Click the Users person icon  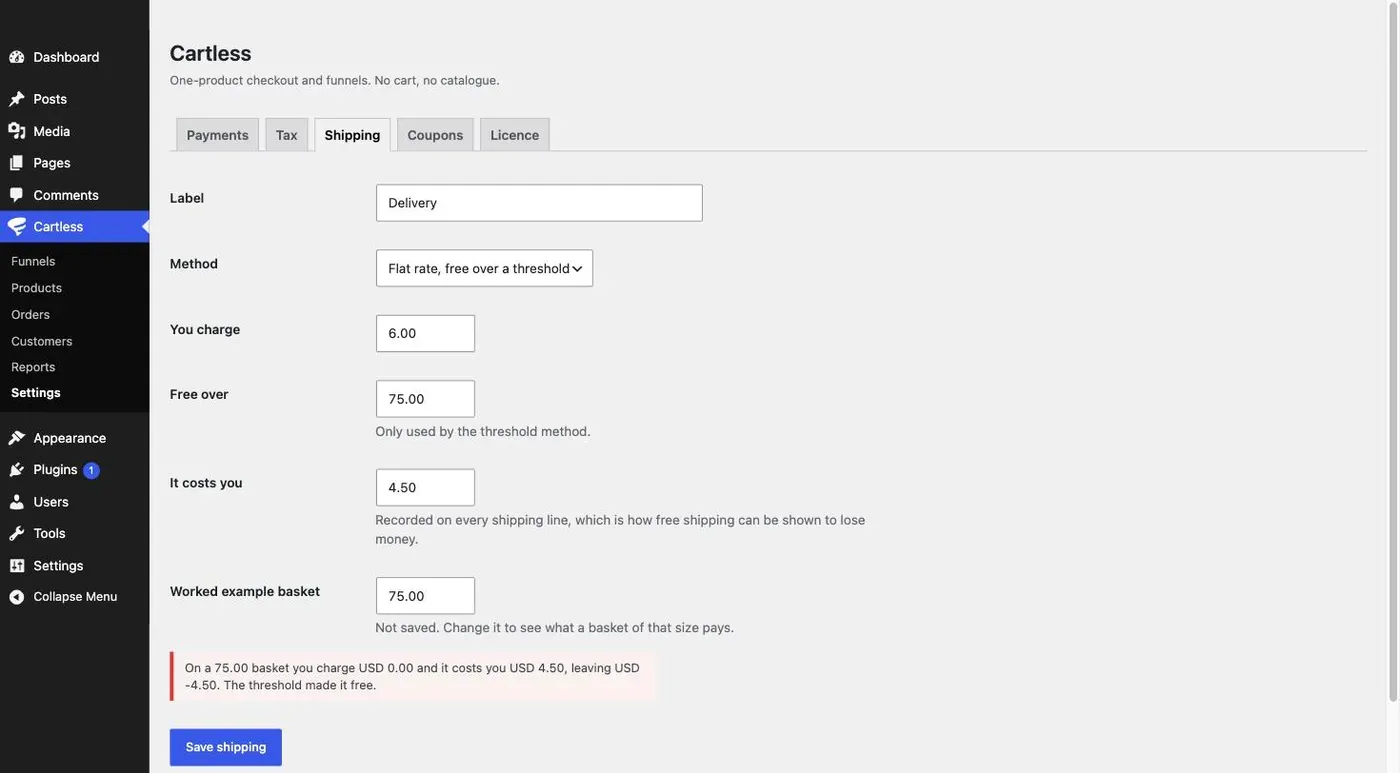(17, 502)
